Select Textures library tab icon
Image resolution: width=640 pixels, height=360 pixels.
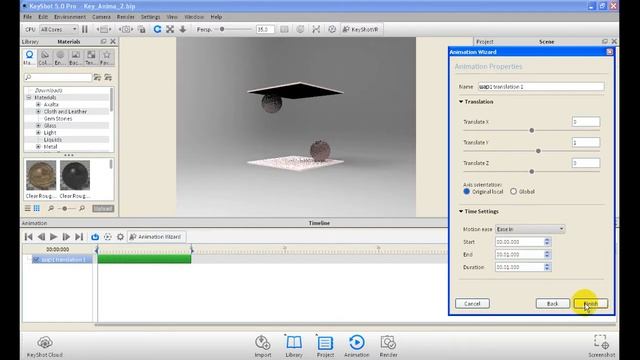[x=91, y=58]
